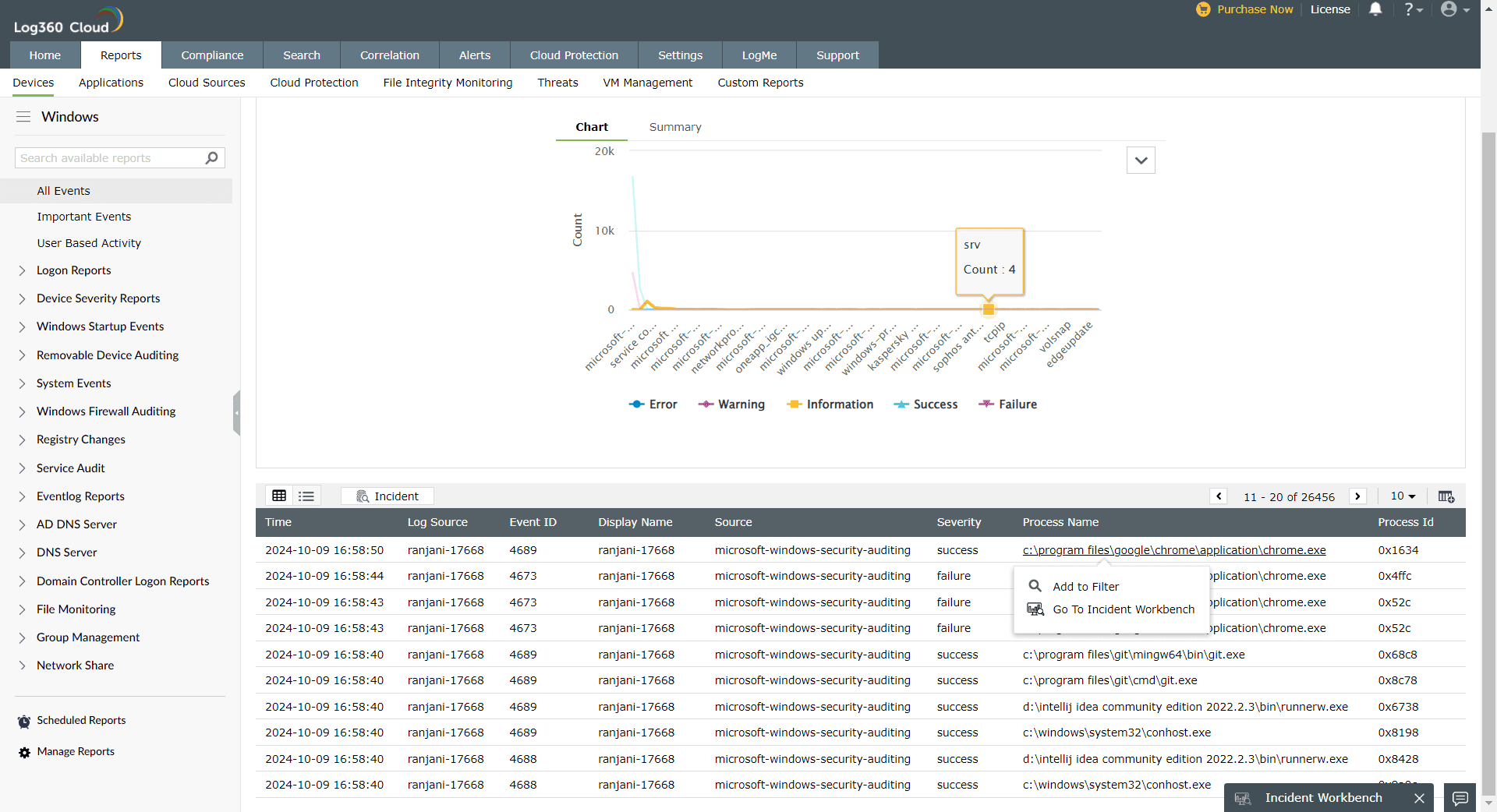The height and width of the screenshot is (812, 1497).
Task: Click the Incident button
Action: [x=388, y=496]
